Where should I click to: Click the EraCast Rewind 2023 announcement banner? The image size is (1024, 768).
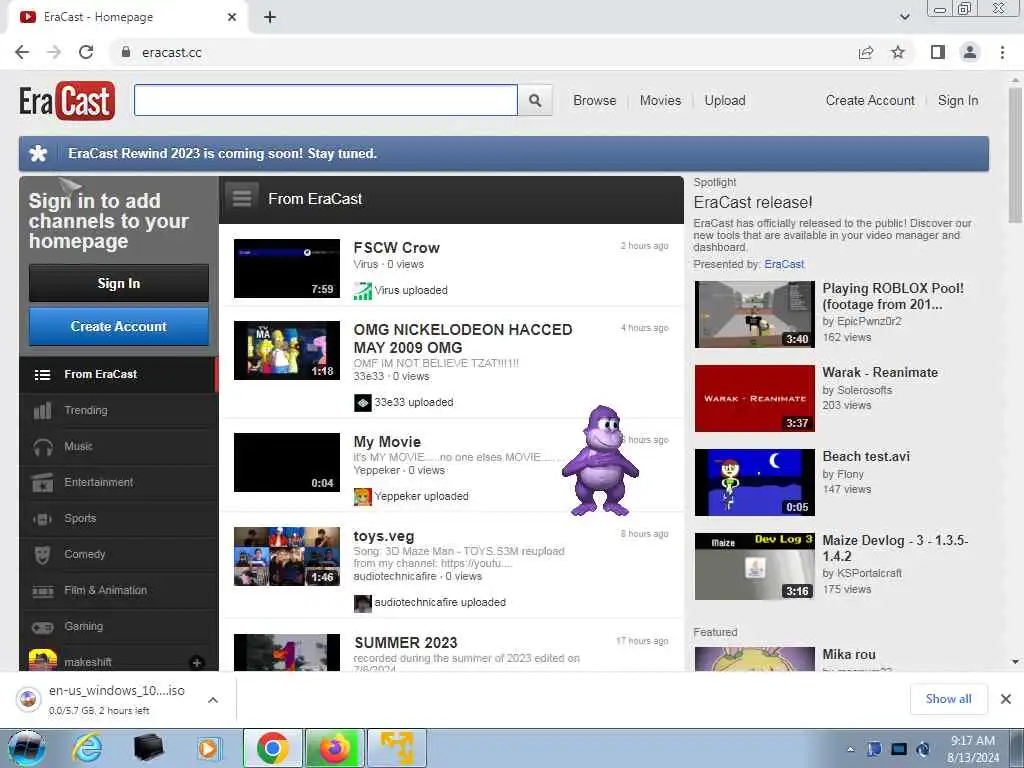[x=504, y=154]
